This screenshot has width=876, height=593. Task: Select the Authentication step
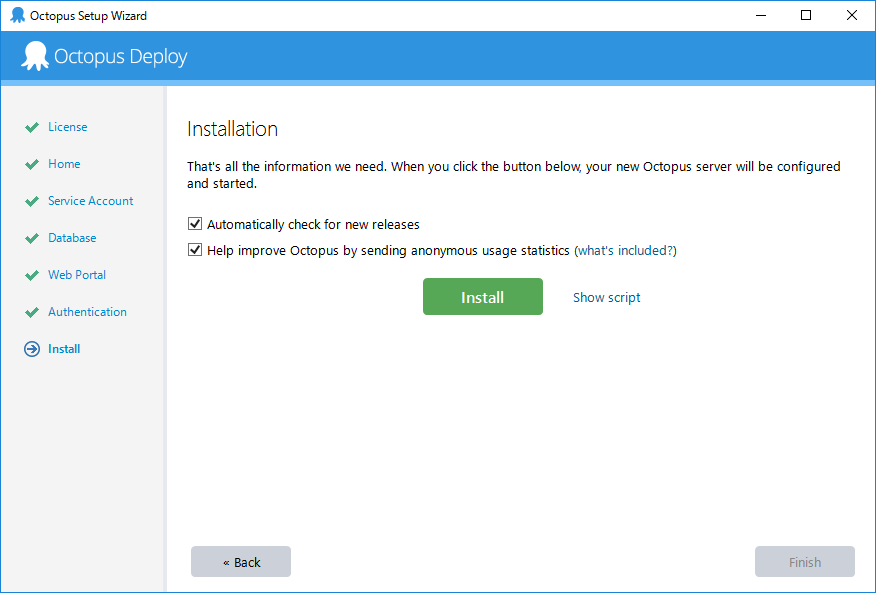[x=87, y=311]
